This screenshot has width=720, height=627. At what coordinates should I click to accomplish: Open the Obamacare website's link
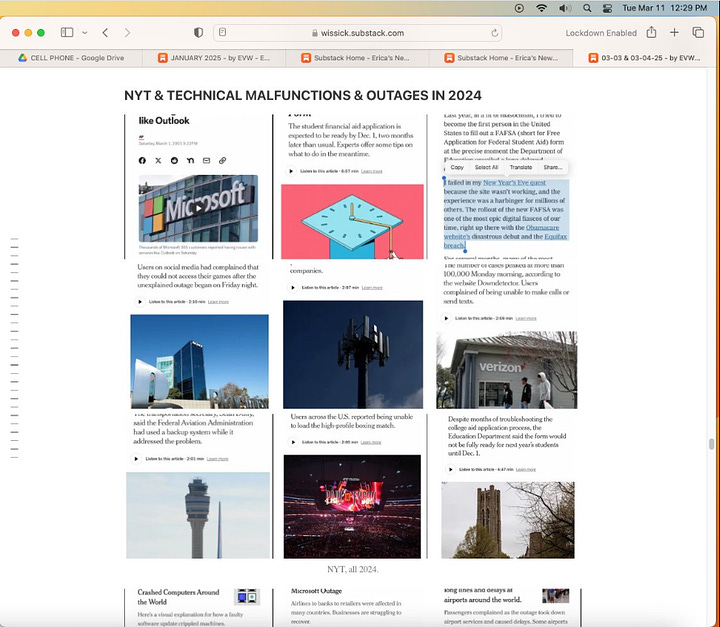click(x=542, y=227)
